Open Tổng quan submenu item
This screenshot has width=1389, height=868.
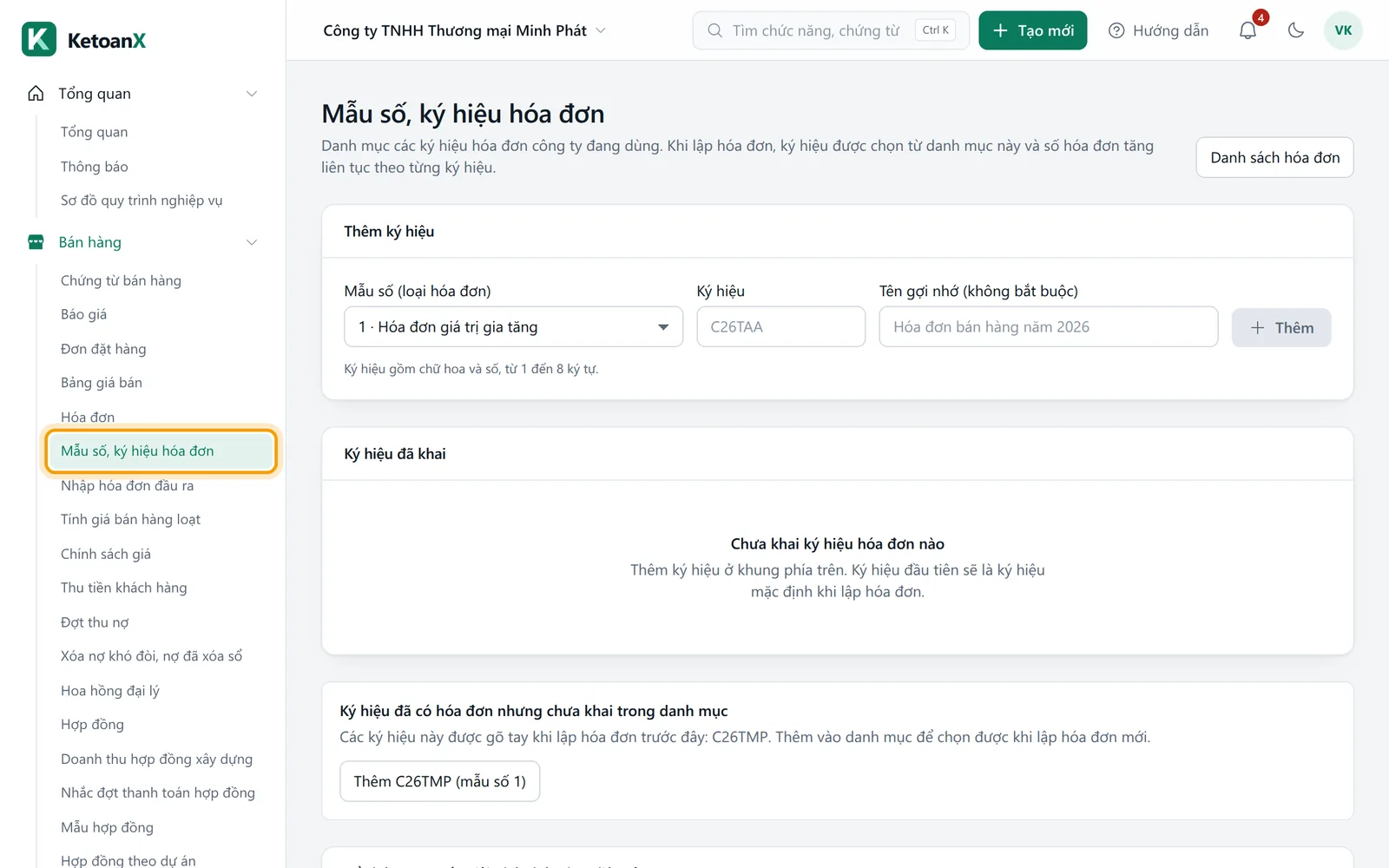[x=94, y=132]
